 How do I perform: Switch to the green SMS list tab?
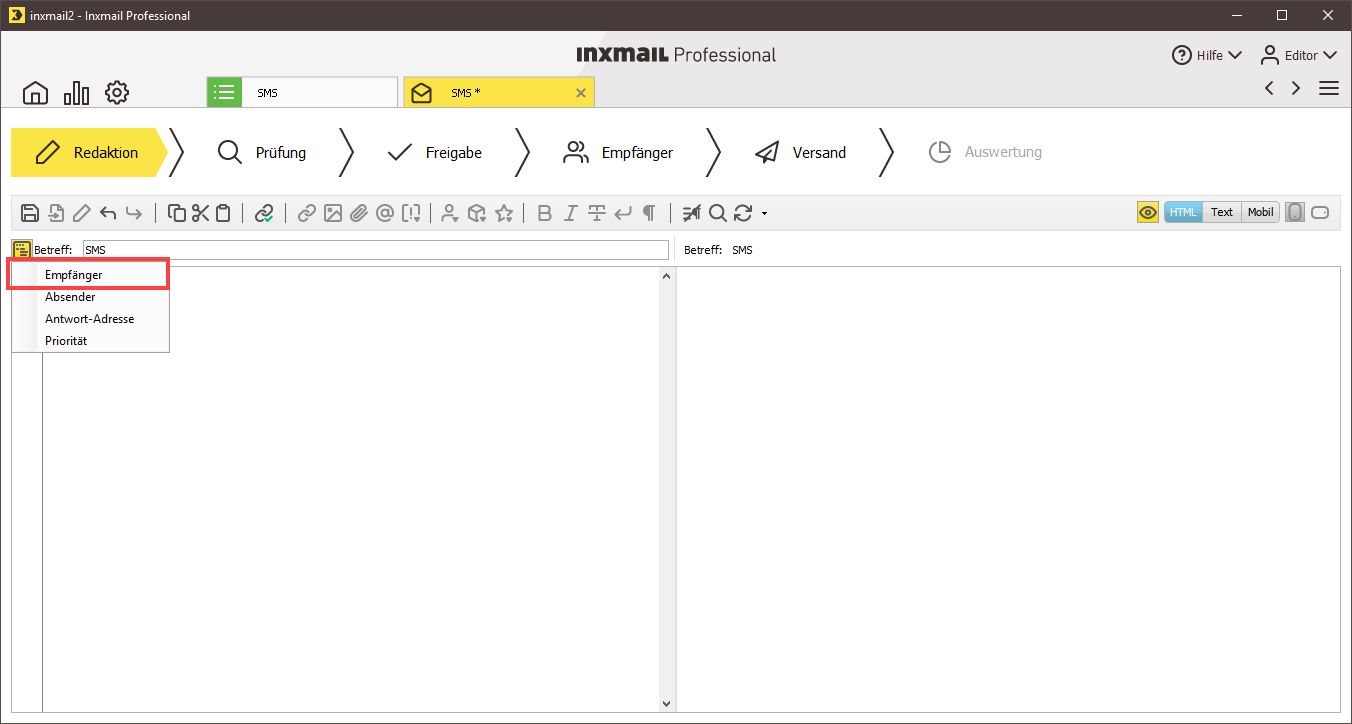point(302,92)
